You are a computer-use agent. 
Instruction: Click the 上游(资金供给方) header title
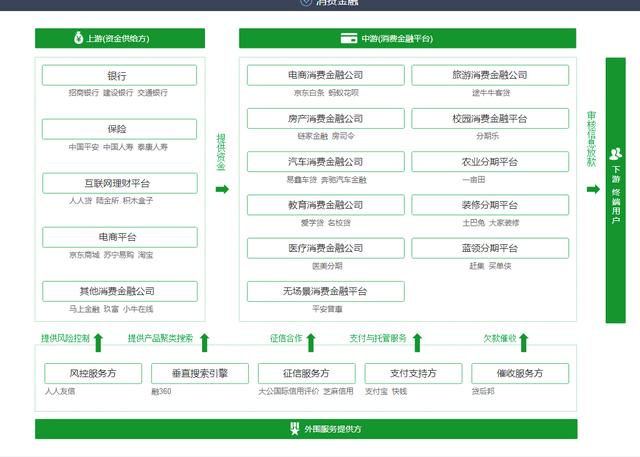pos(118,38)
